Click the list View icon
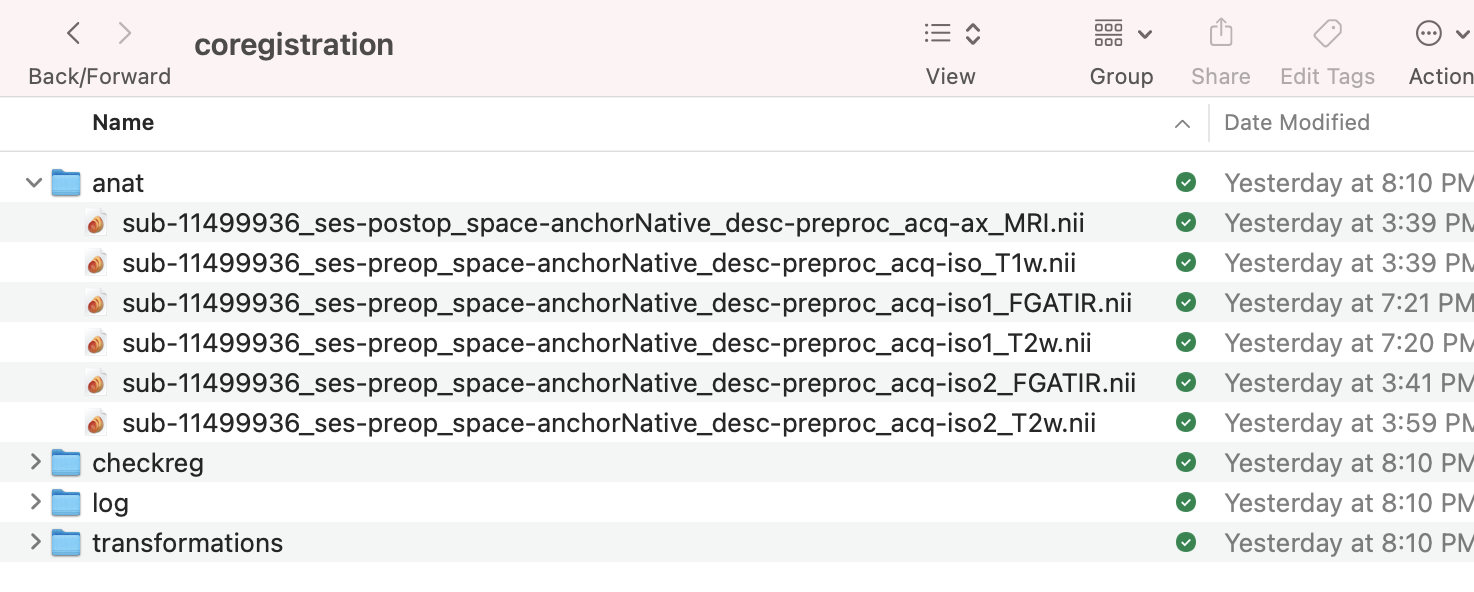The image size is (1474, 592). coord(938,32)
